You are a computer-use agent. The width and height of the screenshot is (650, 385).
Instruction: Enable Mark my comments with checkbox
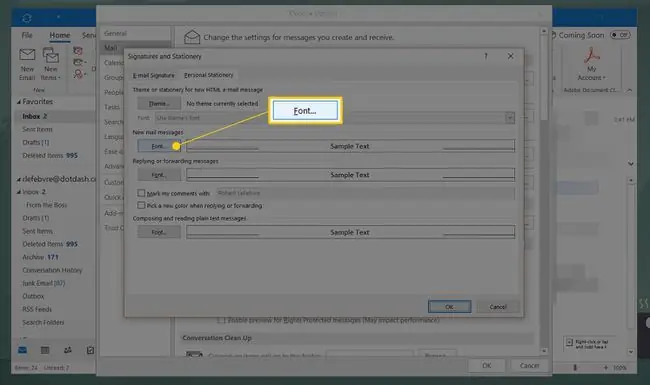tap(141, 193)
